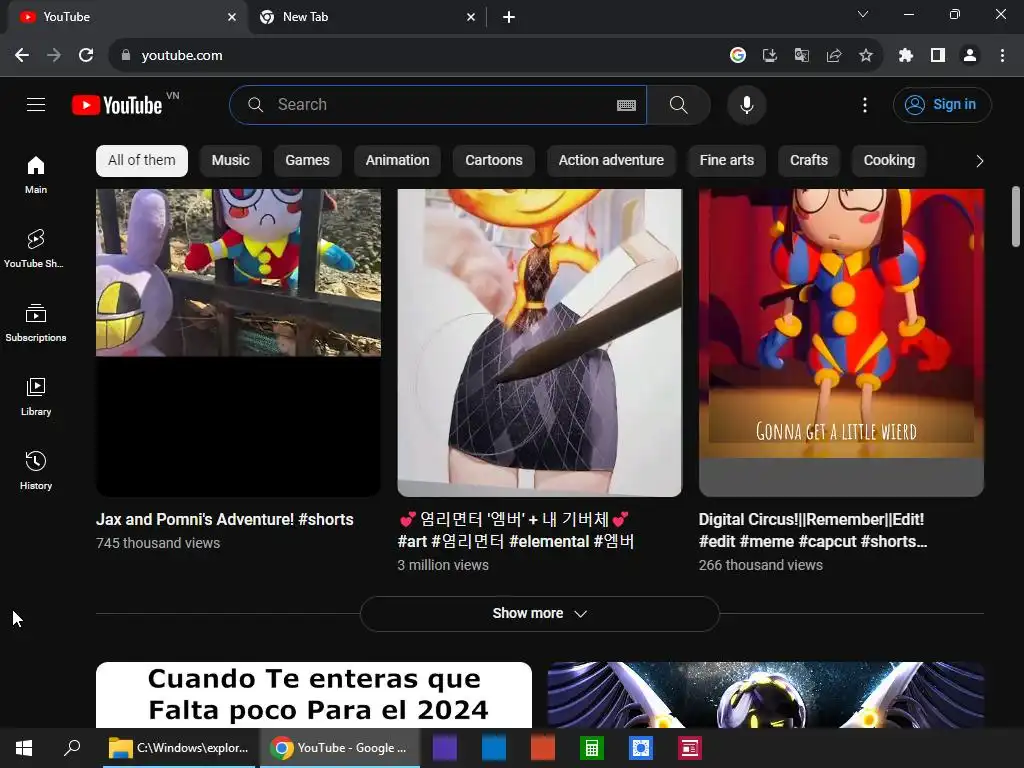Open the winged robot video thumbnail
This screenshot has height=768, width=1024.
765,695
